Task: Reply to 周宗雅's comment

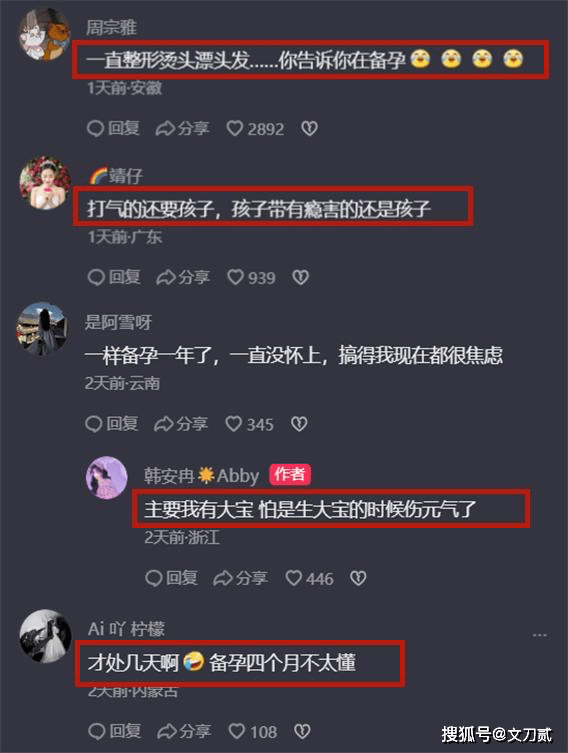Action: 113,129
